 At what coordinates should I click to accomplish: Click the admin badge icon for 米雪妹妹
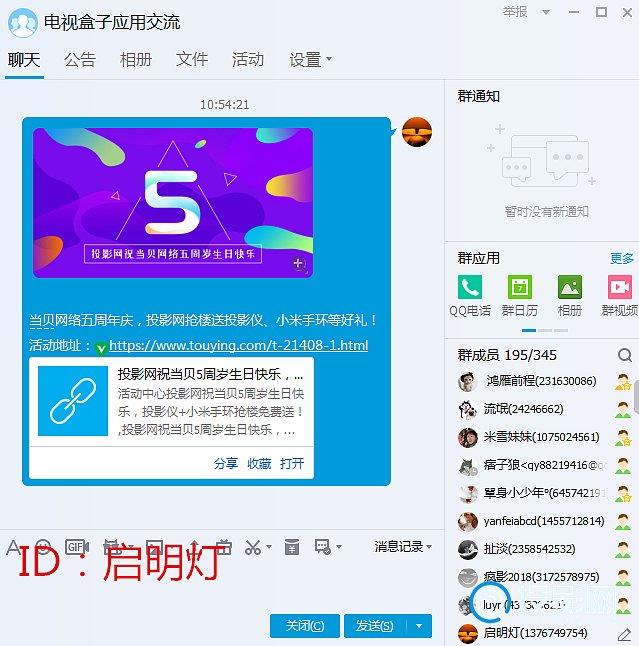click(x=623, y=438)
